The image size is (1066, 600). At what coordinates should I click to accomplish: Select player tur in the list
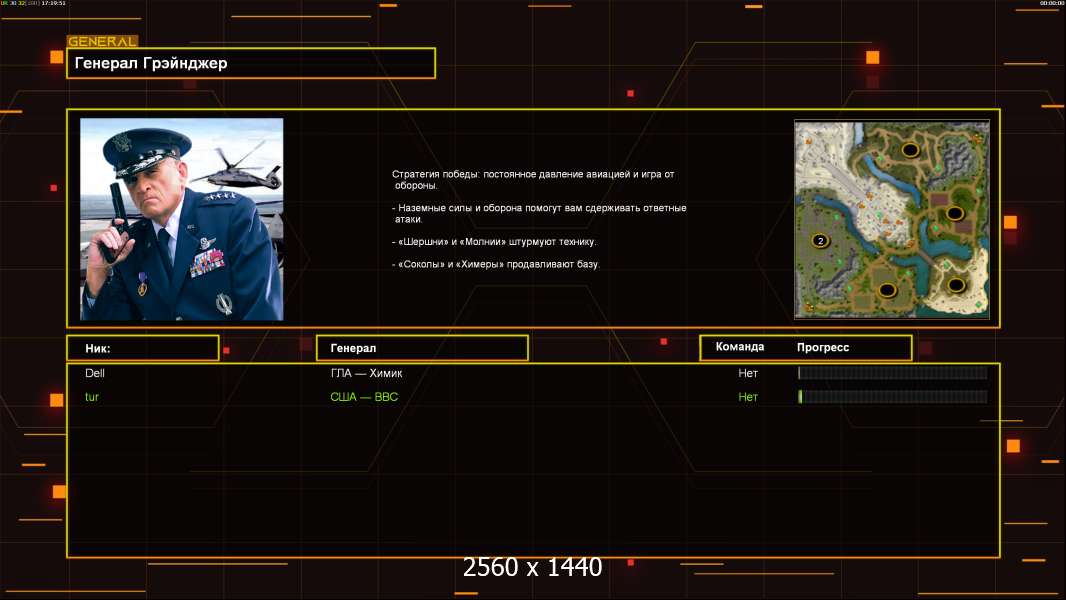coord(92,397)
